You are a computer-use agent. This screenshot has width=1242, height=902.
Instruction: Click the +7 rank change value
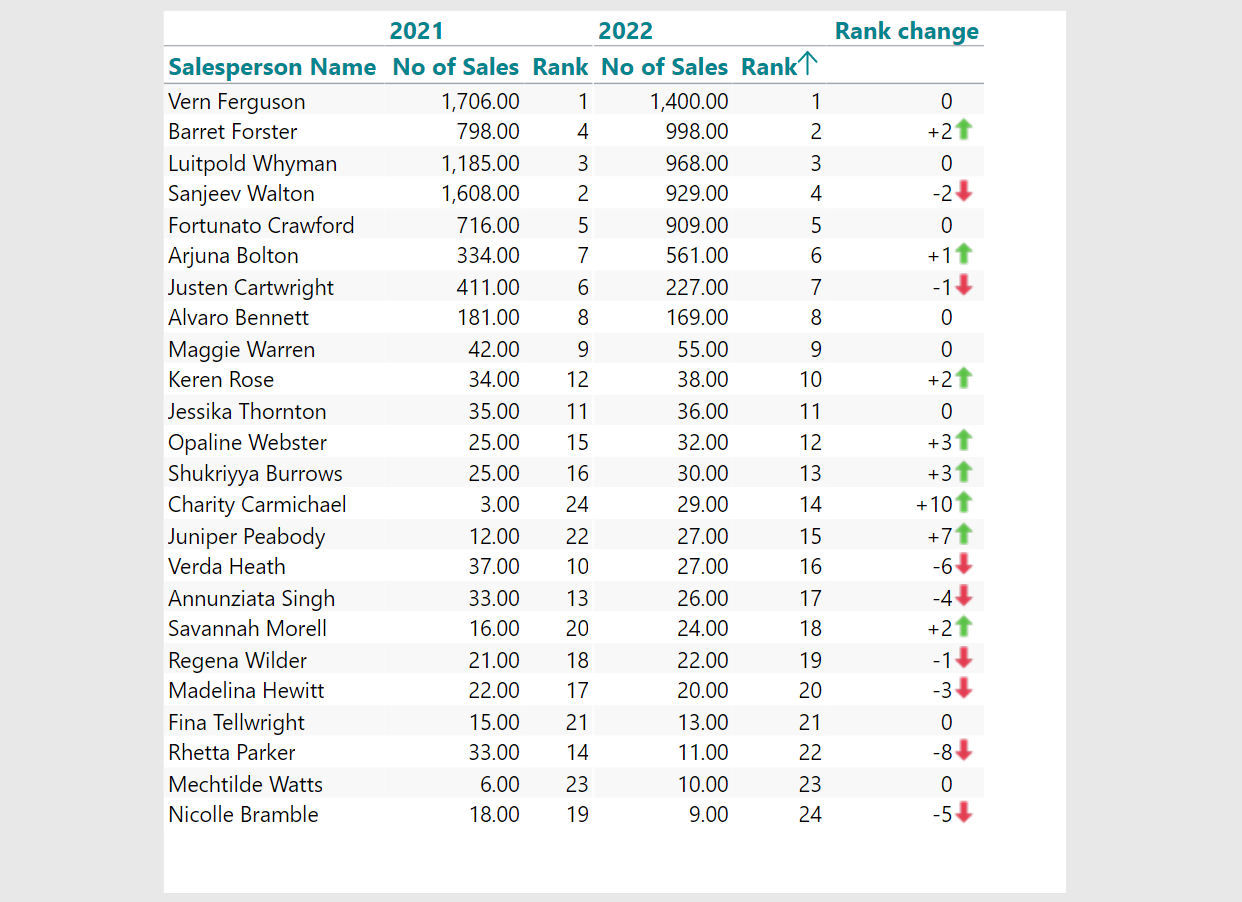pos(940,536)
